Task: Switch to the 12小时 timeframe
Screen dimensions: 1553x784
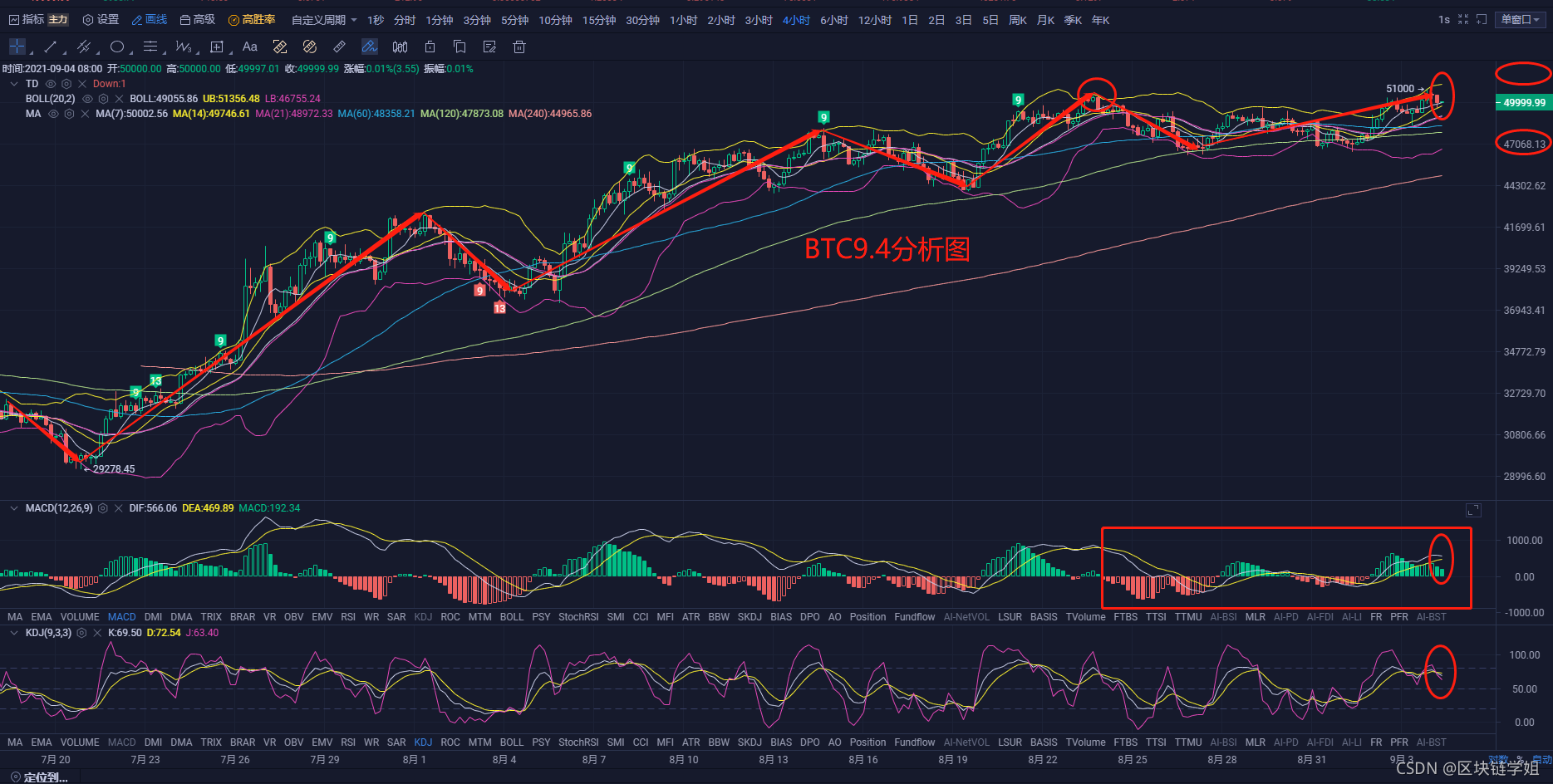Action: click(x=875, y=20)
